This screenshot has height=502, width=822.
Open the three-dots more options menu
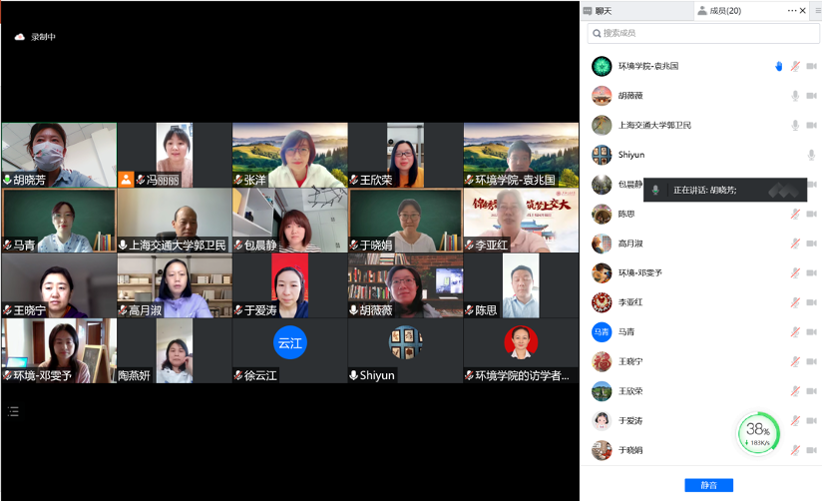(x=792, y=11)
